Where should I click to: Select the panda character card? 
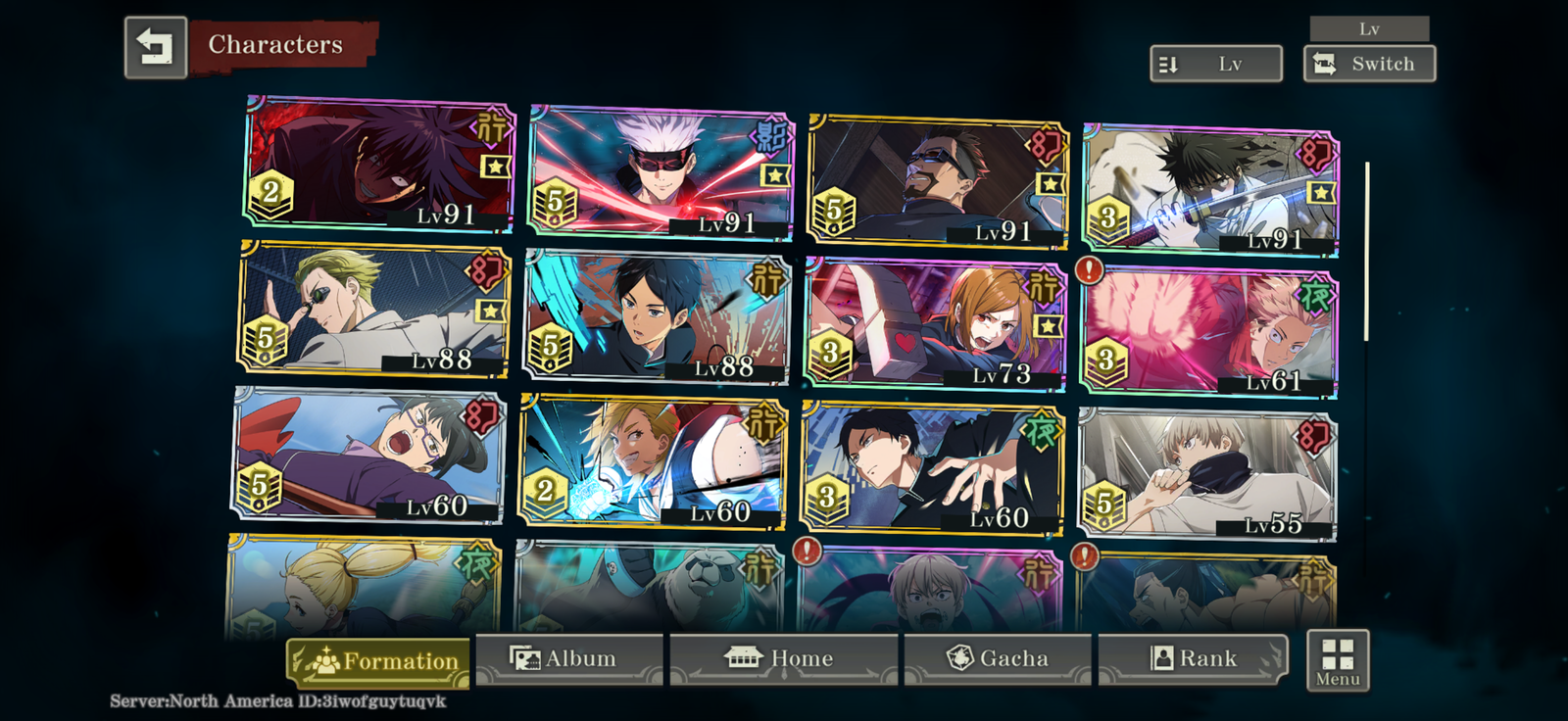[649, 588]
